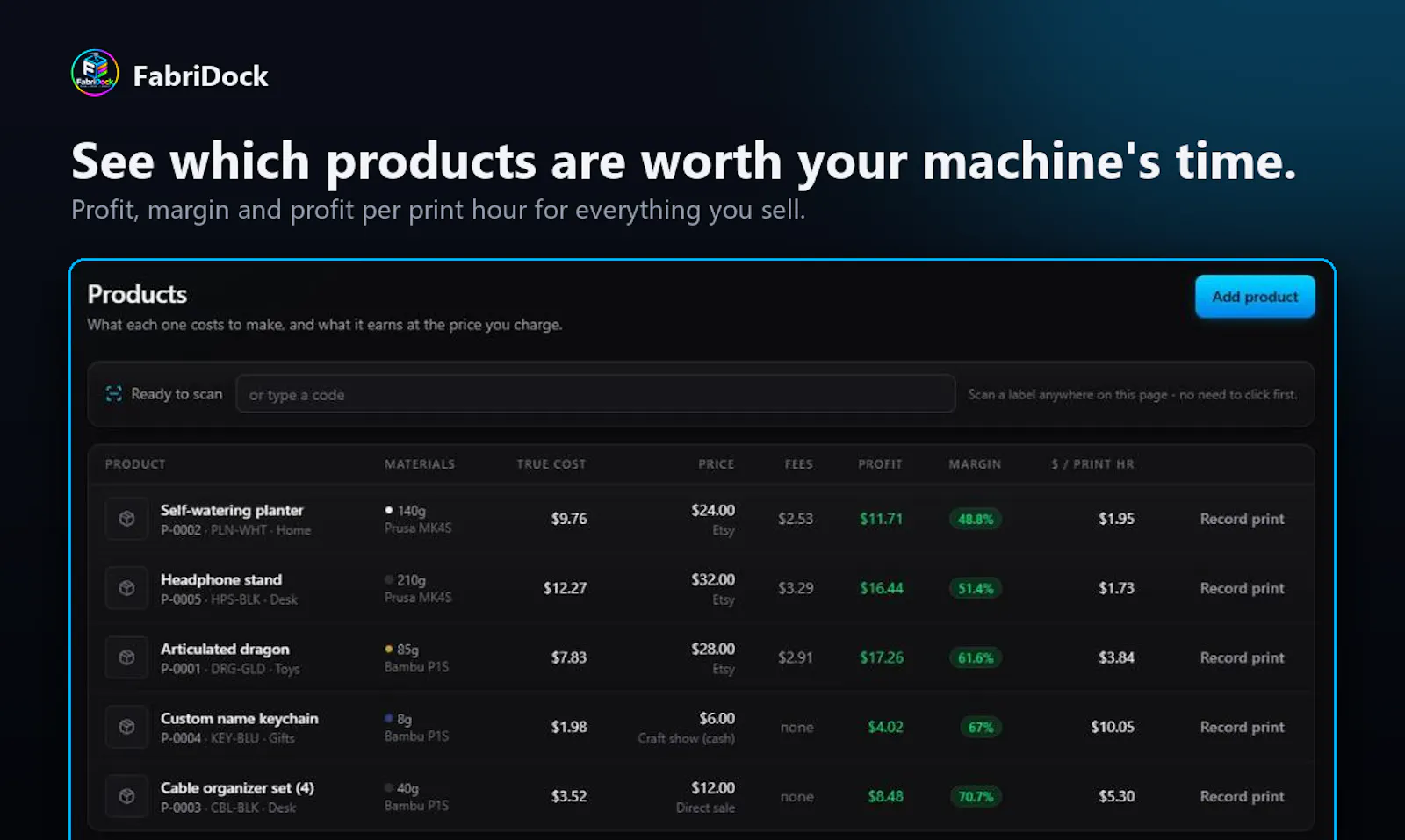Click the blue filament dot for 8g

point(389,718)
